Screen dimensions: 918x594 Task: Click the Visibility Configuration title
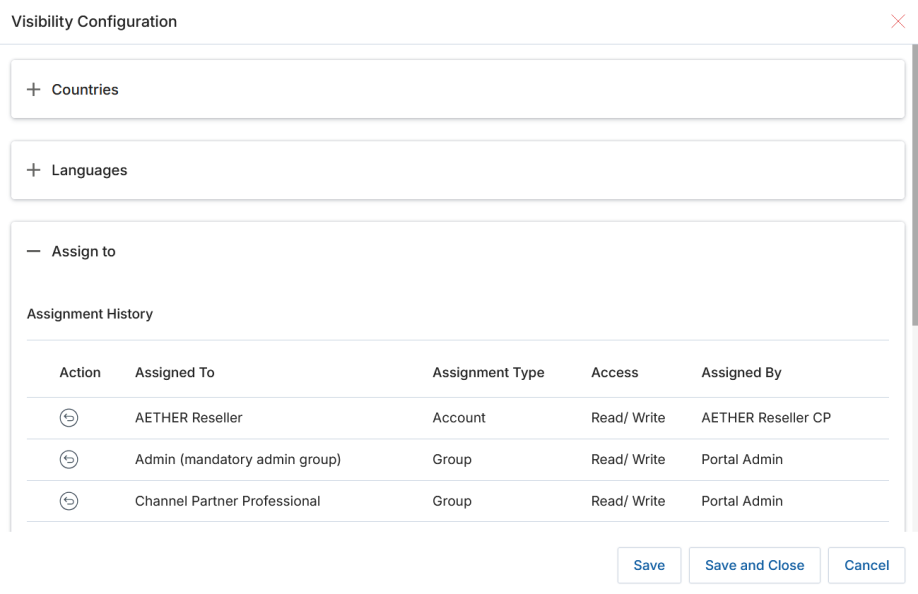pos(94,22)
